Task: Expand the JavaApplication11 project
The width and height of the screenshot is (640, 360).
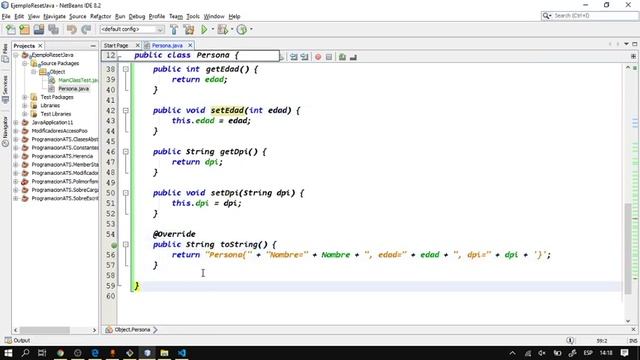Action: click(16, 122)
